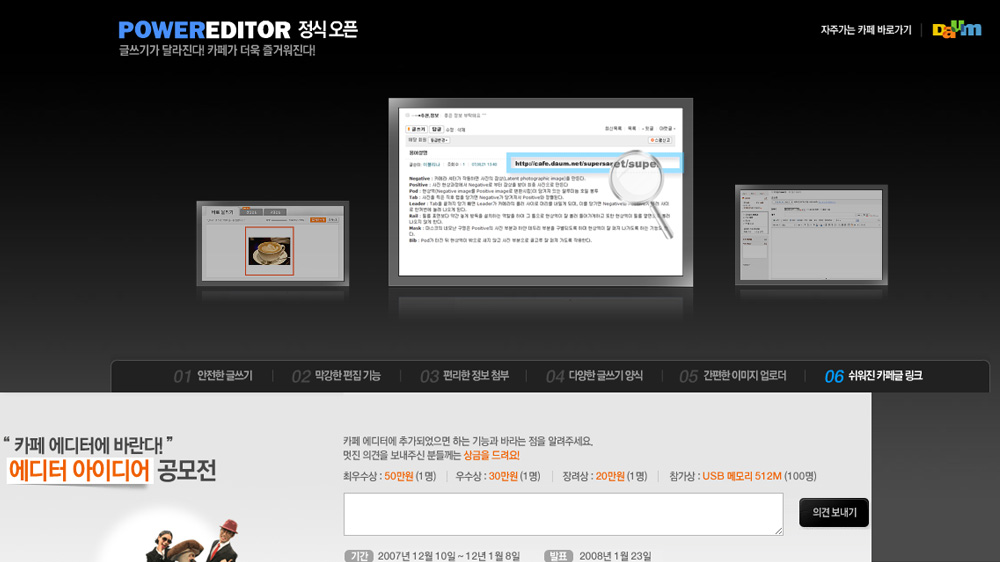Open the right editor screenshot thumbnail

point(811,235)
